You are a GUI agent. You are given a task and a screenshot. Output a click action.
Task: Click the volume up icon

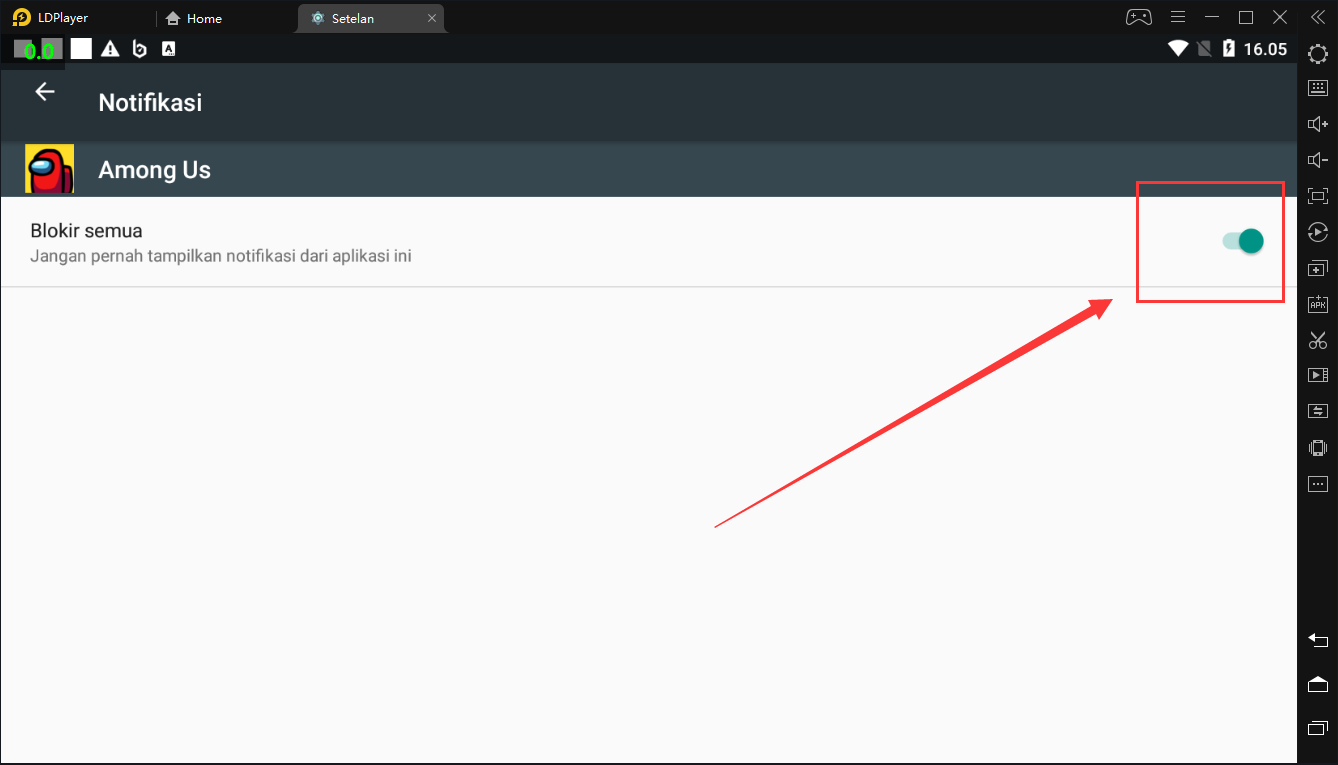[x=1318, y=124]
